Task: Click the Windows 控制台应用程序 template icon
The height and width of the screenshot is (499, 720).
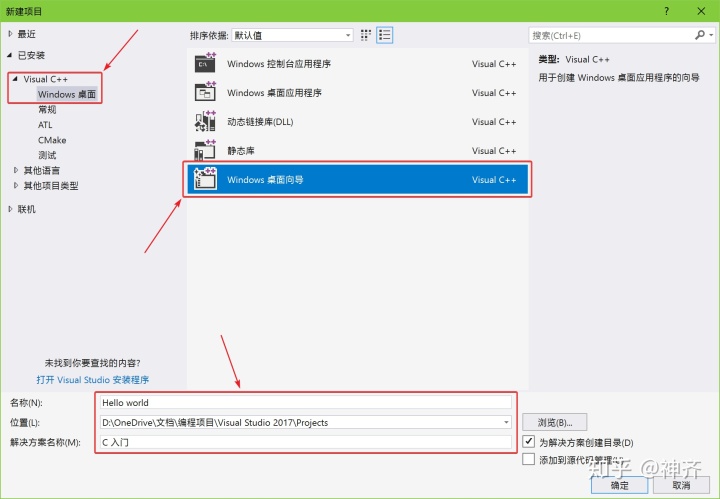Action: pyautogui.click(x=205, y=63)
